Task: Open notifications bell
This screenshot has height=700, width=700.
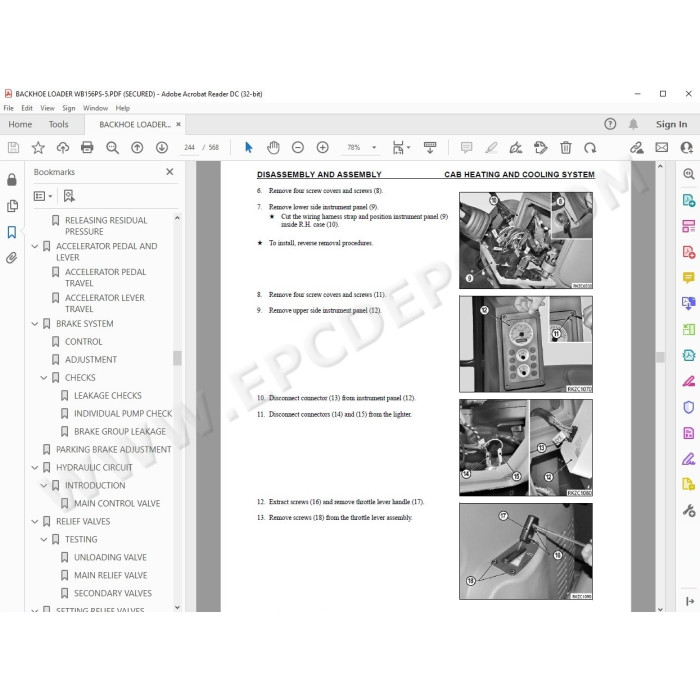Action: coord(633,124)
